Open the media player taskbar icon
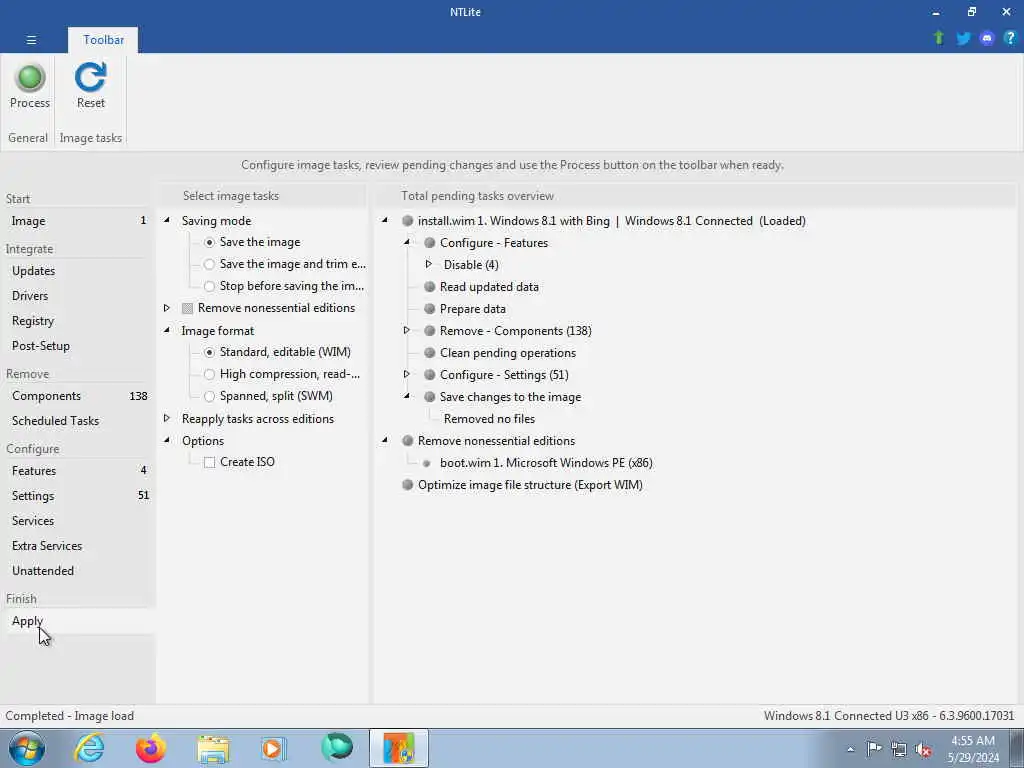Screen dimensions: 1024x768 tap(273, 749)
